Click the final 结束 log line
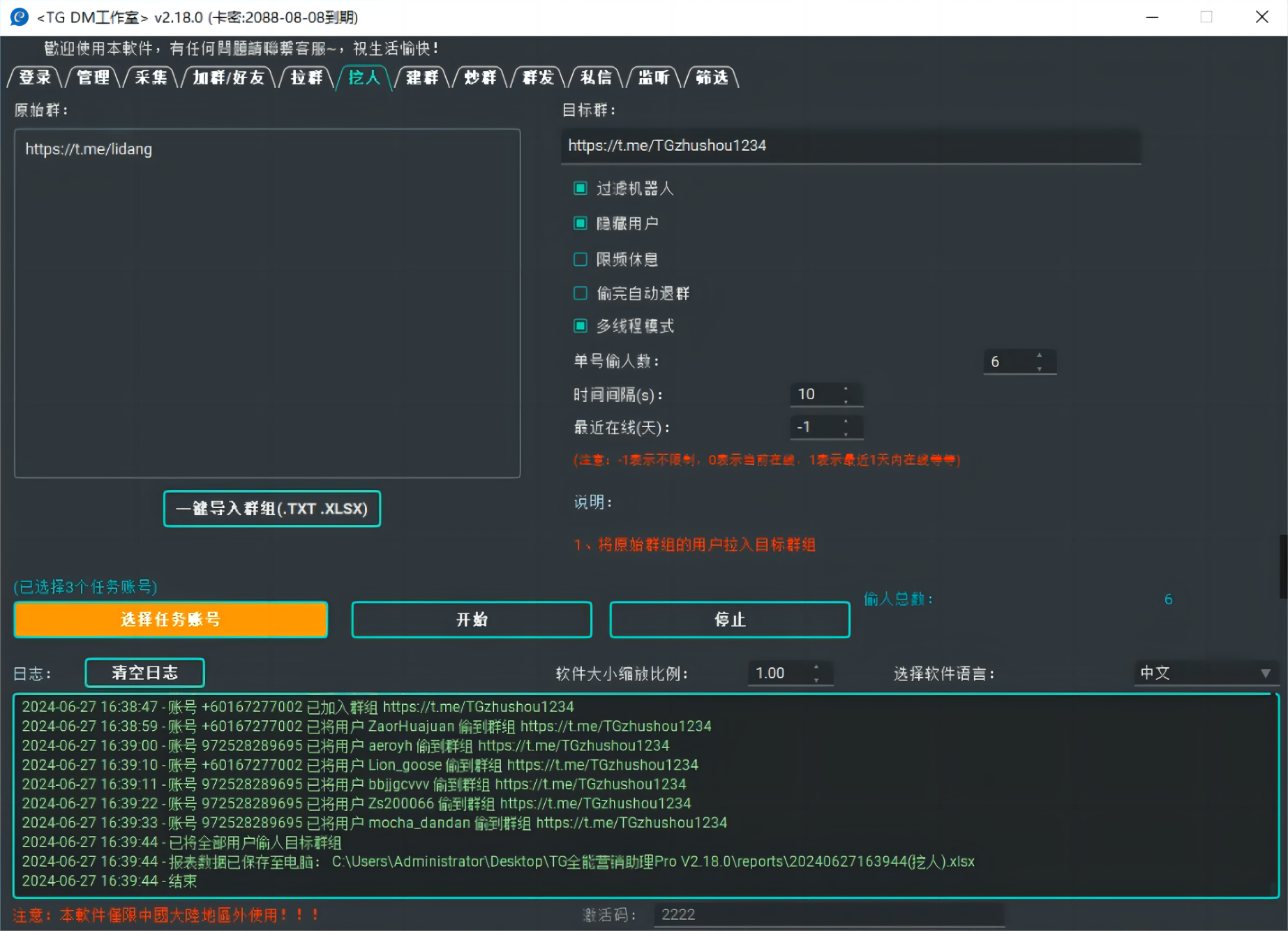This screenshot has height=931, width=1288. point(110,881)
